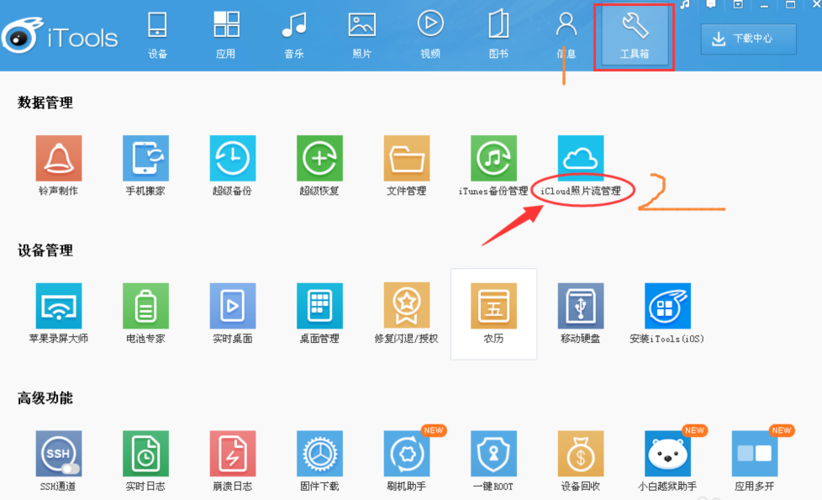The height and width of the screenshot is (500, 822).
Task: Launch 刷机助手 flashing assistant
Action: point(406,454)
